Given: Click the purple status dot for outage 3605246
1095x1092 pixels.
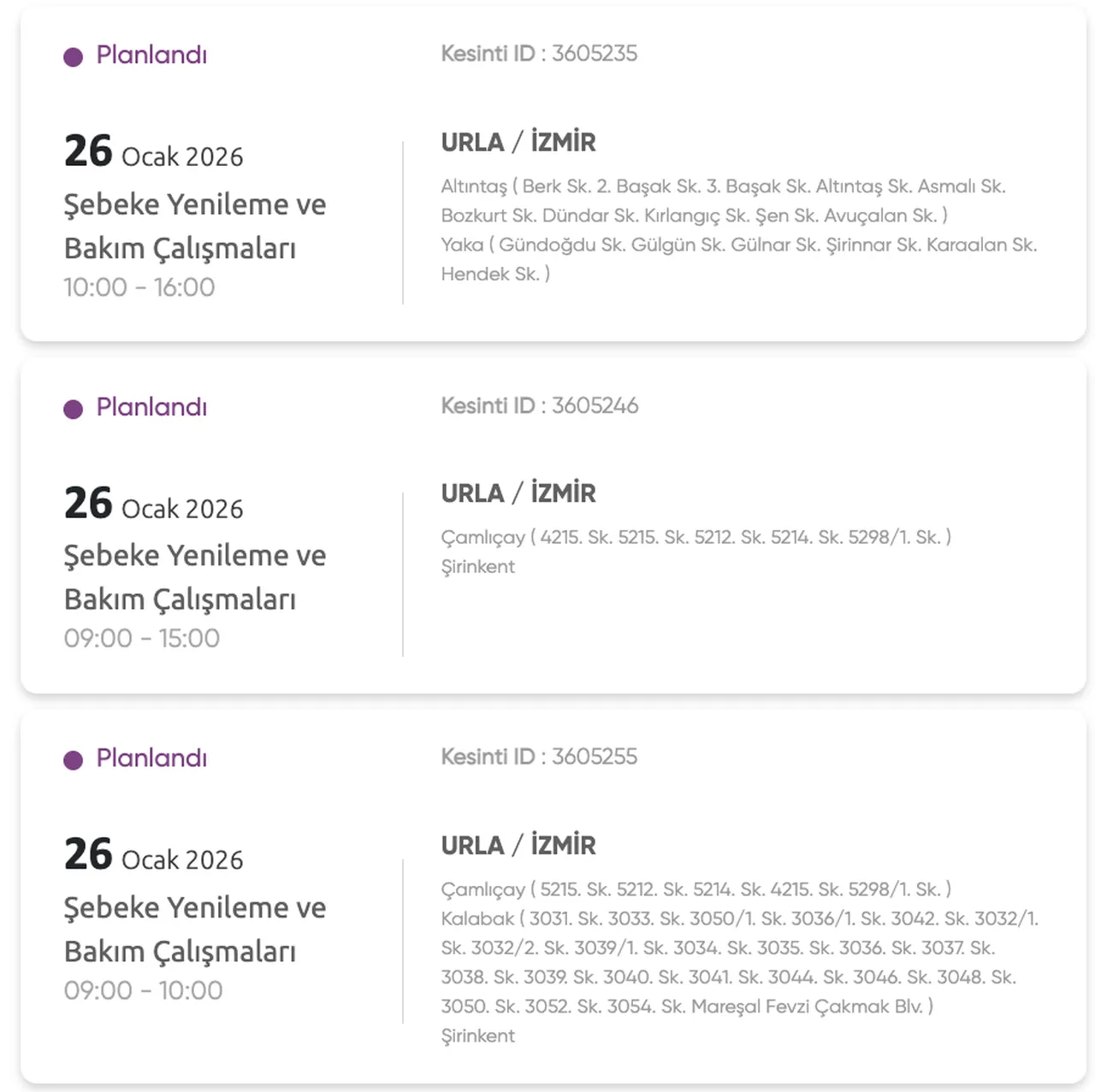Looking at the screenshot, I should click(x=74, y=410).
